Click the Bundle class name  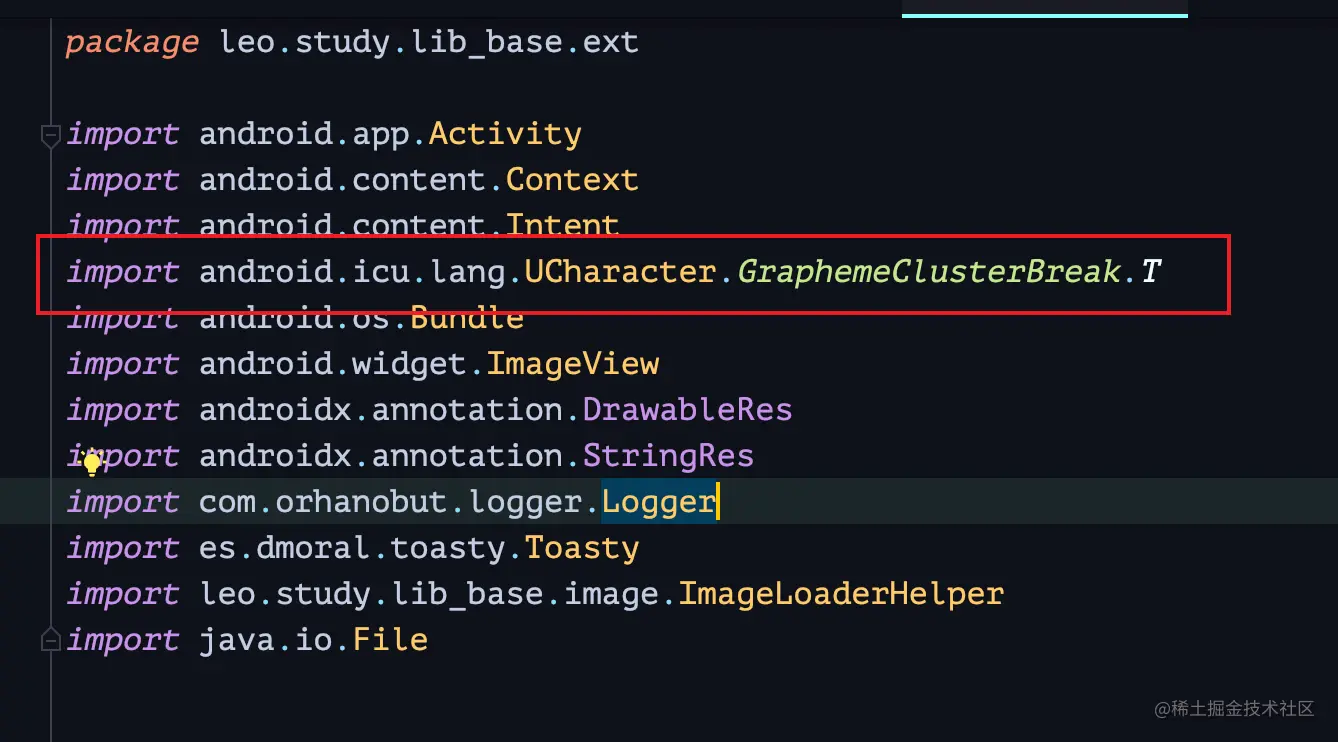tap(466, 319)
